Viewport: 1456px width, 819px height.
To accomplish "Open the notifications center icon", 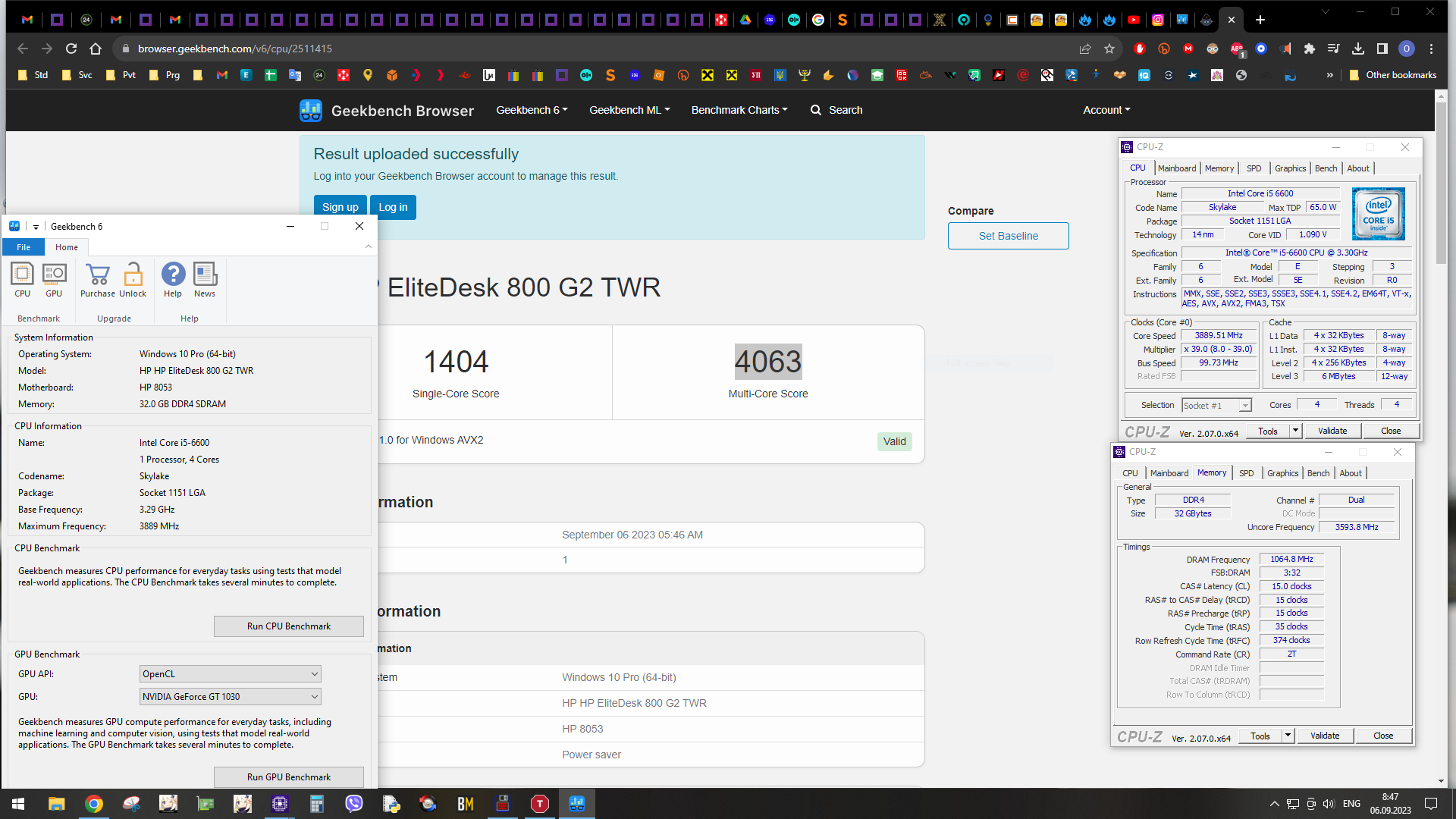I will (1431, 804).
